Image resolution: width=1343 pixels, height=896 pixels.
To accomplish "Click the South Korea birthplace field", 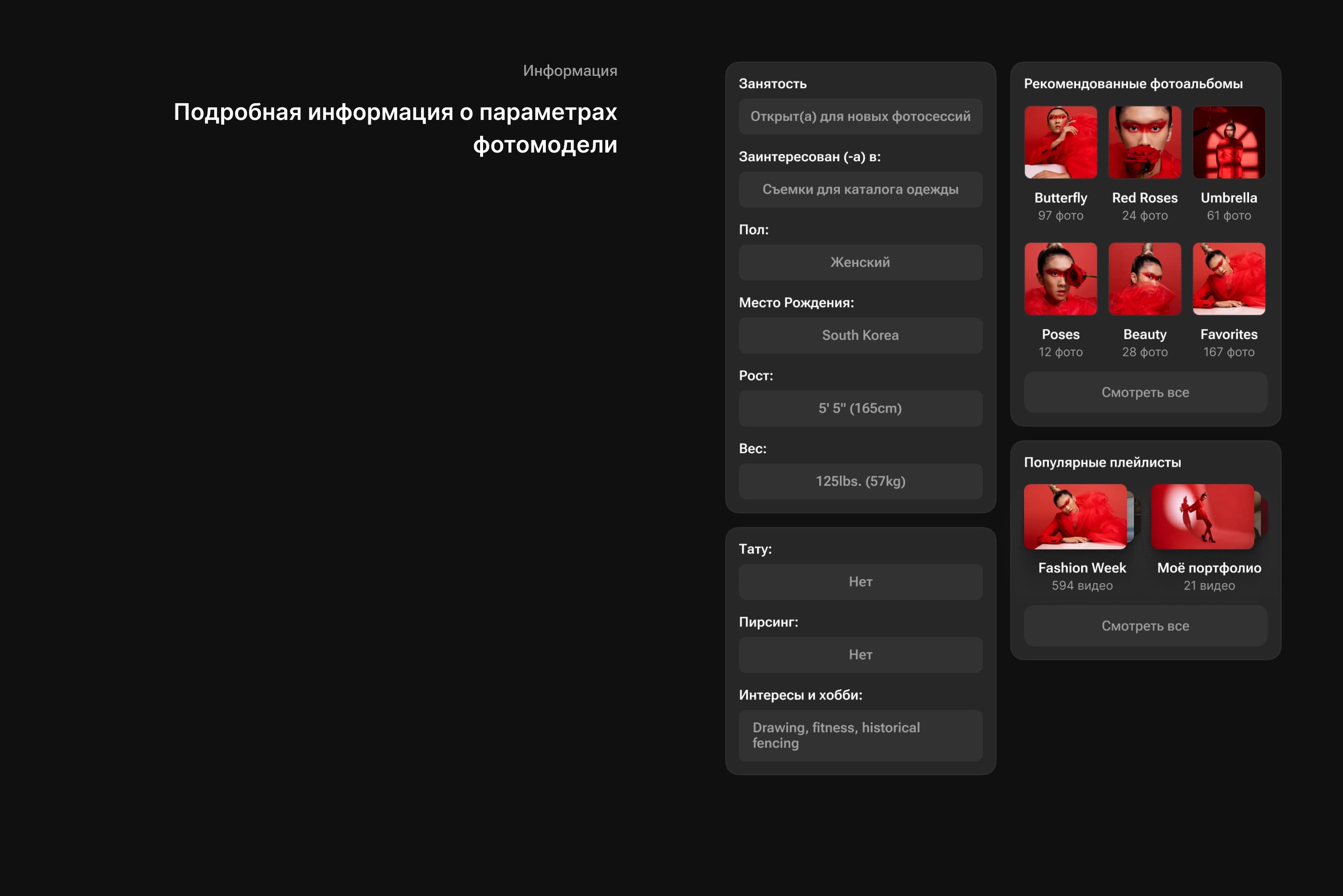I will (860, 335).
